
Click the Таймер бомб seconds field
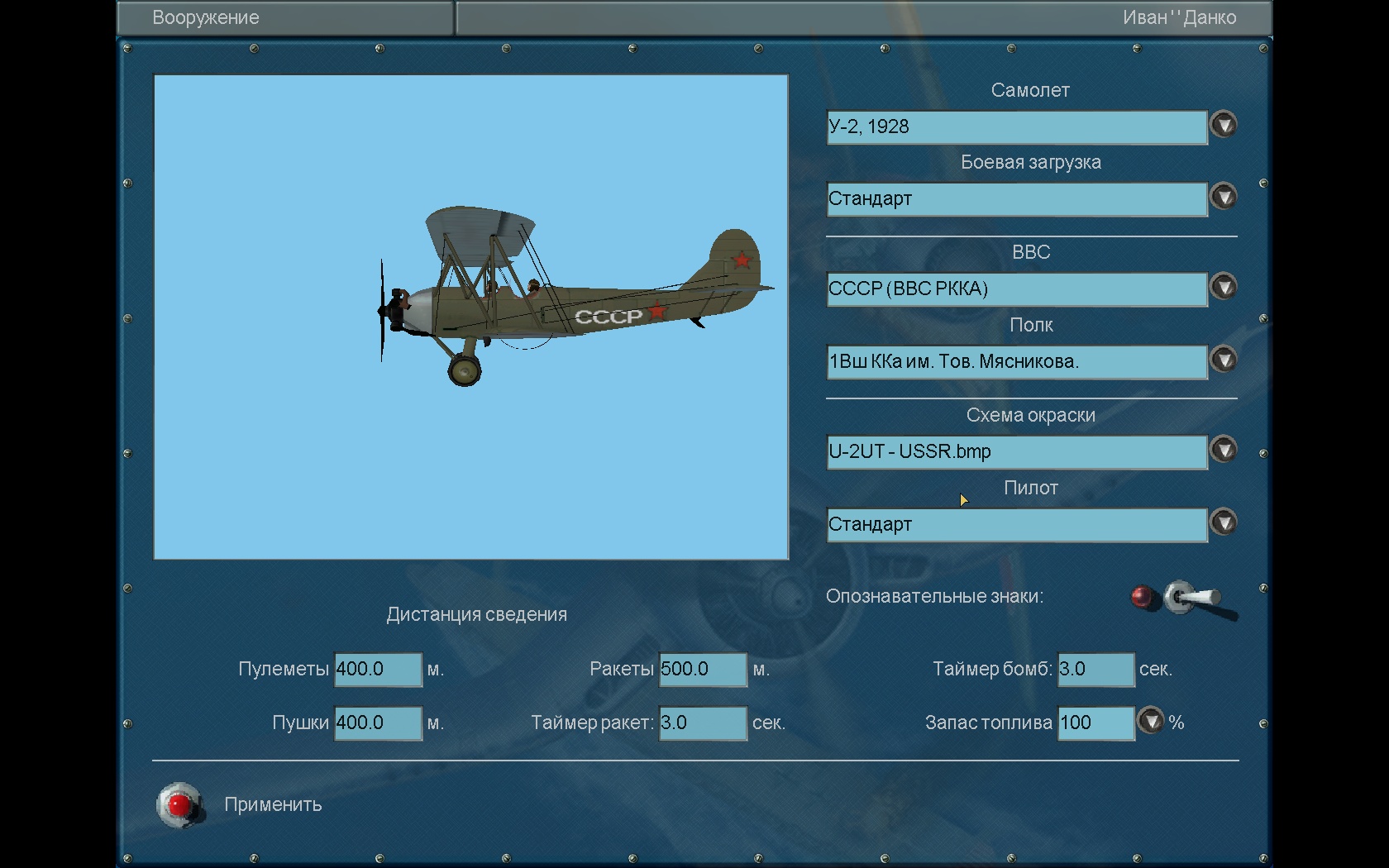point(1096,670)
